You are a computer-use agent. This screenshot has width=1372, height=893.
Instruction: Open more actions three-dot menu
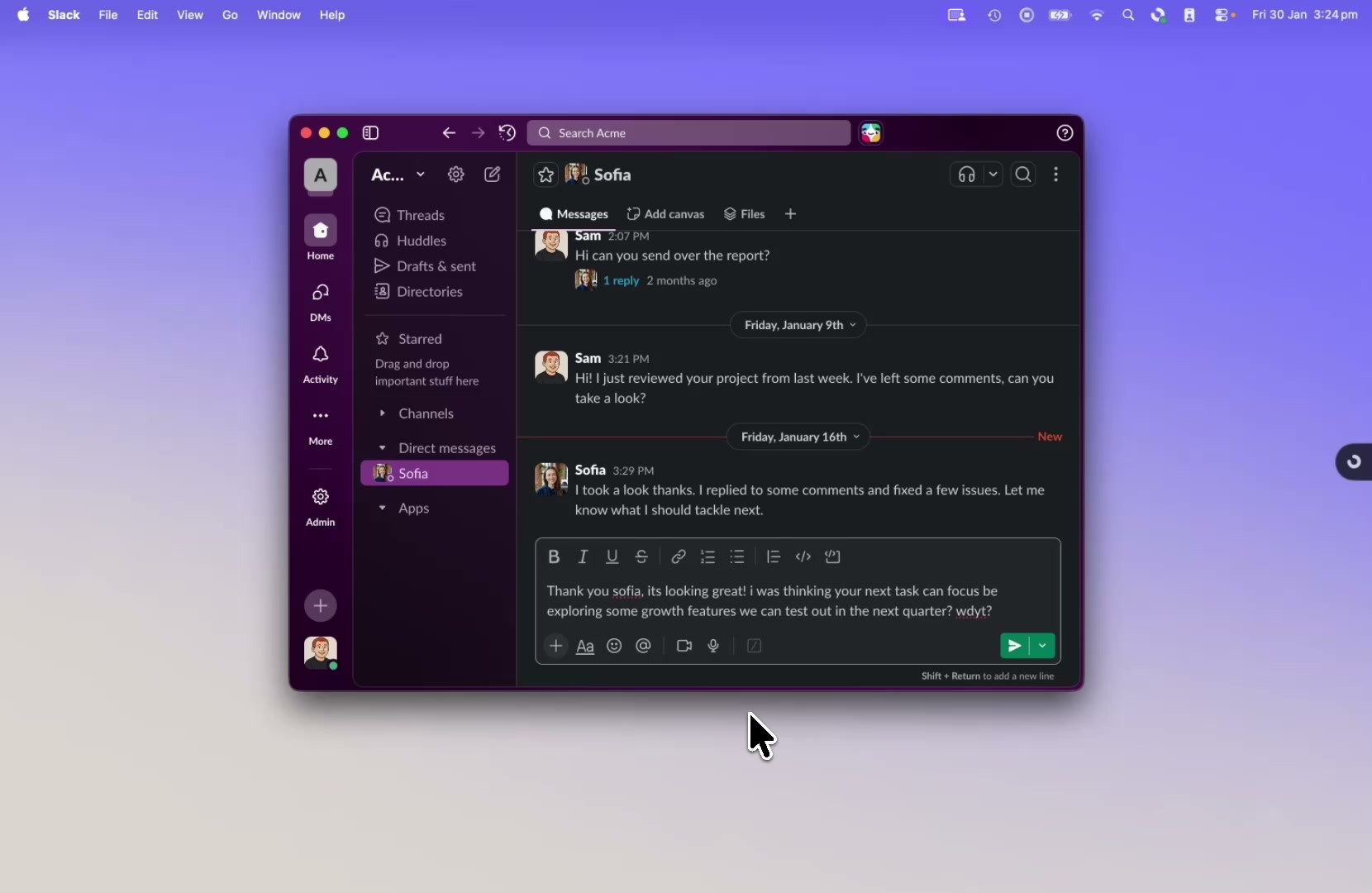[x=1056, y=175]
